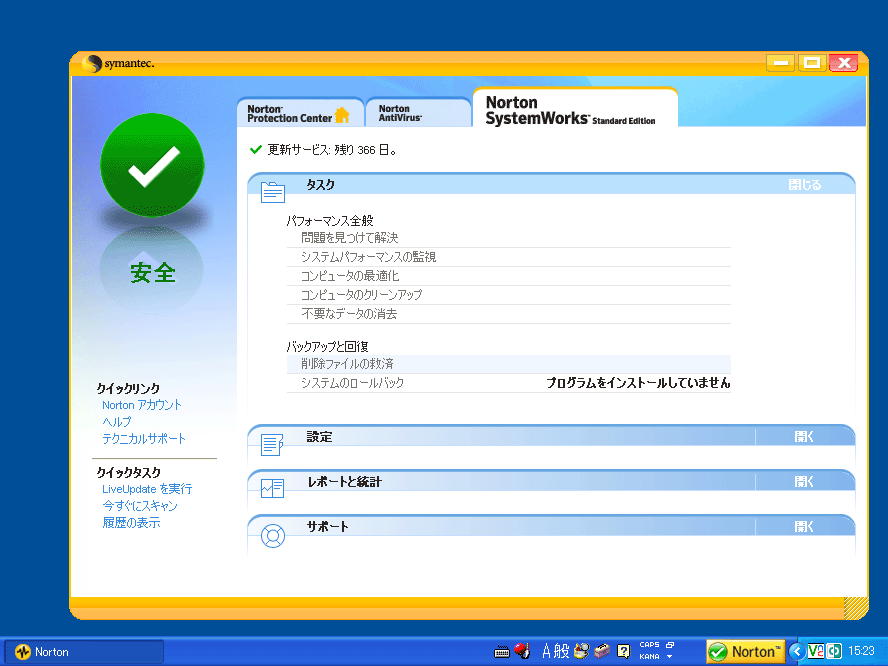The image size is (888, 666).
Task: Click the IME conversion mode 般 indicator
Action: point(561,651)
